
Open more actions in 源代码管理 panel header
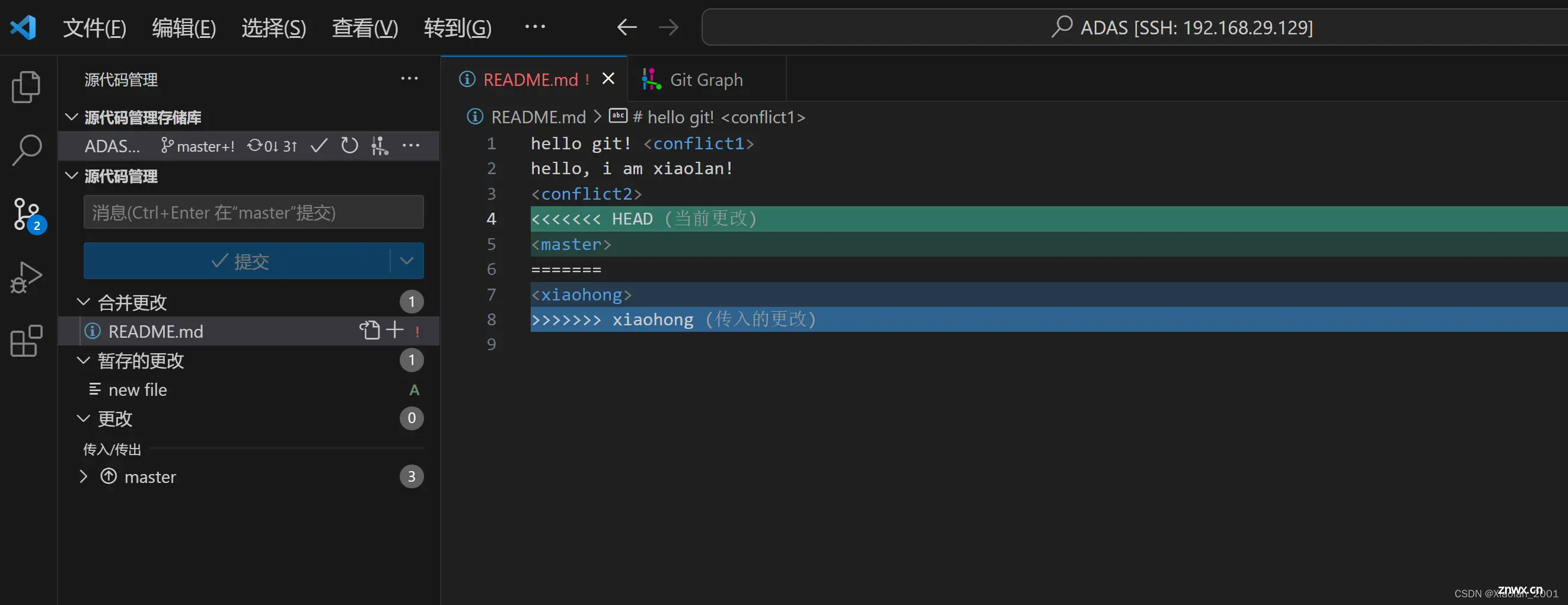(409, 78)
